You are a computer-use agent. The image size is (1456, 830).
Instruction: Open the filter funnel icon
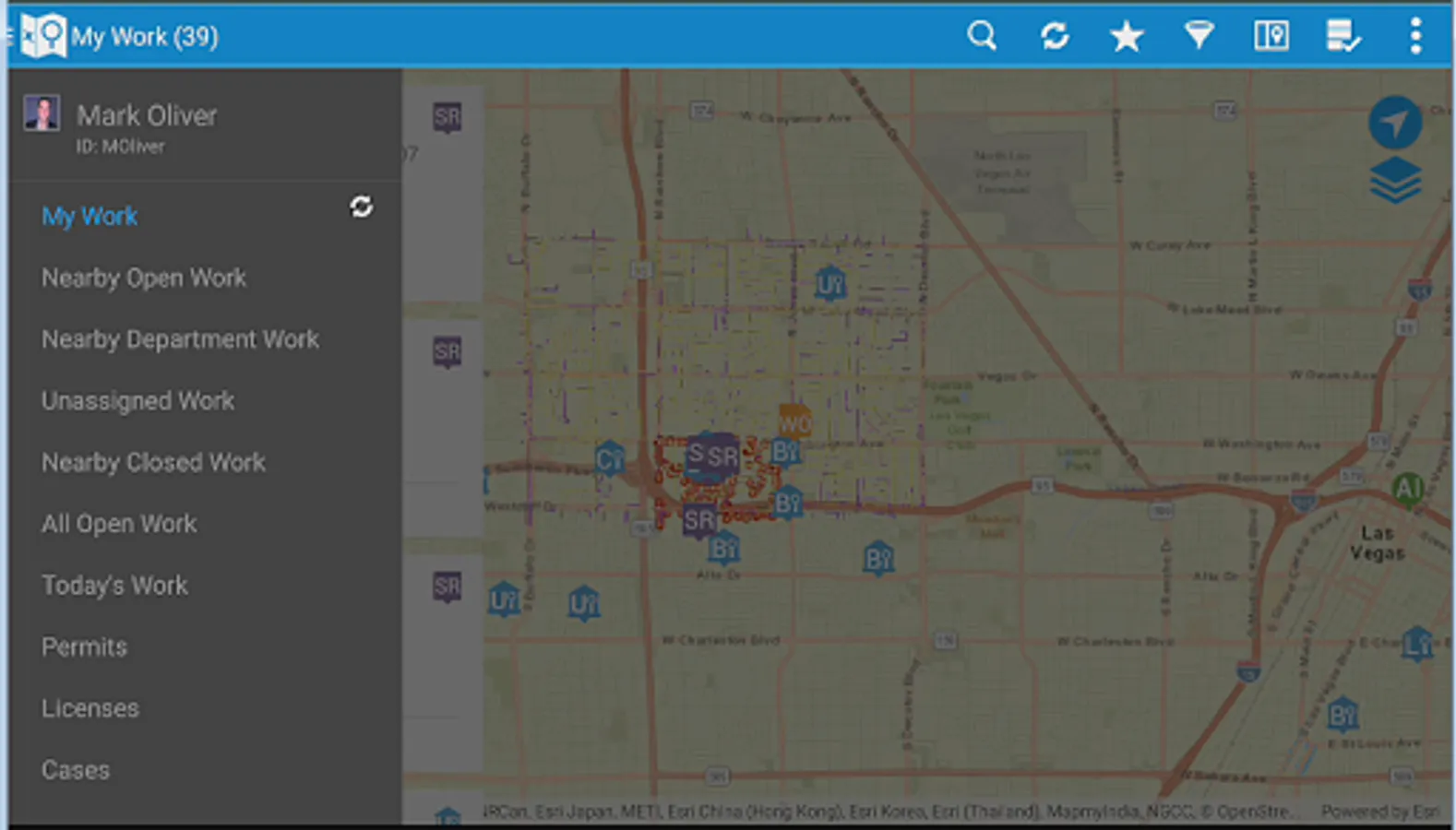pyautogui.click(x=1199, y=37)
